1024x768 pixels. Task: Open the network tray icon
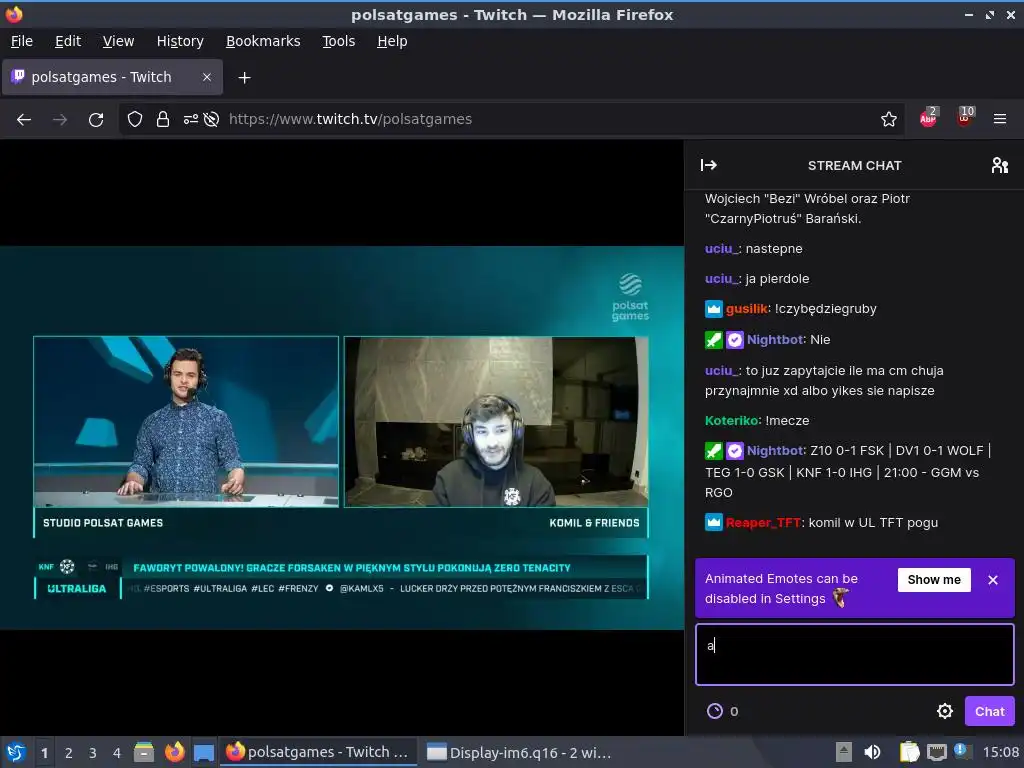click(936, 752)
